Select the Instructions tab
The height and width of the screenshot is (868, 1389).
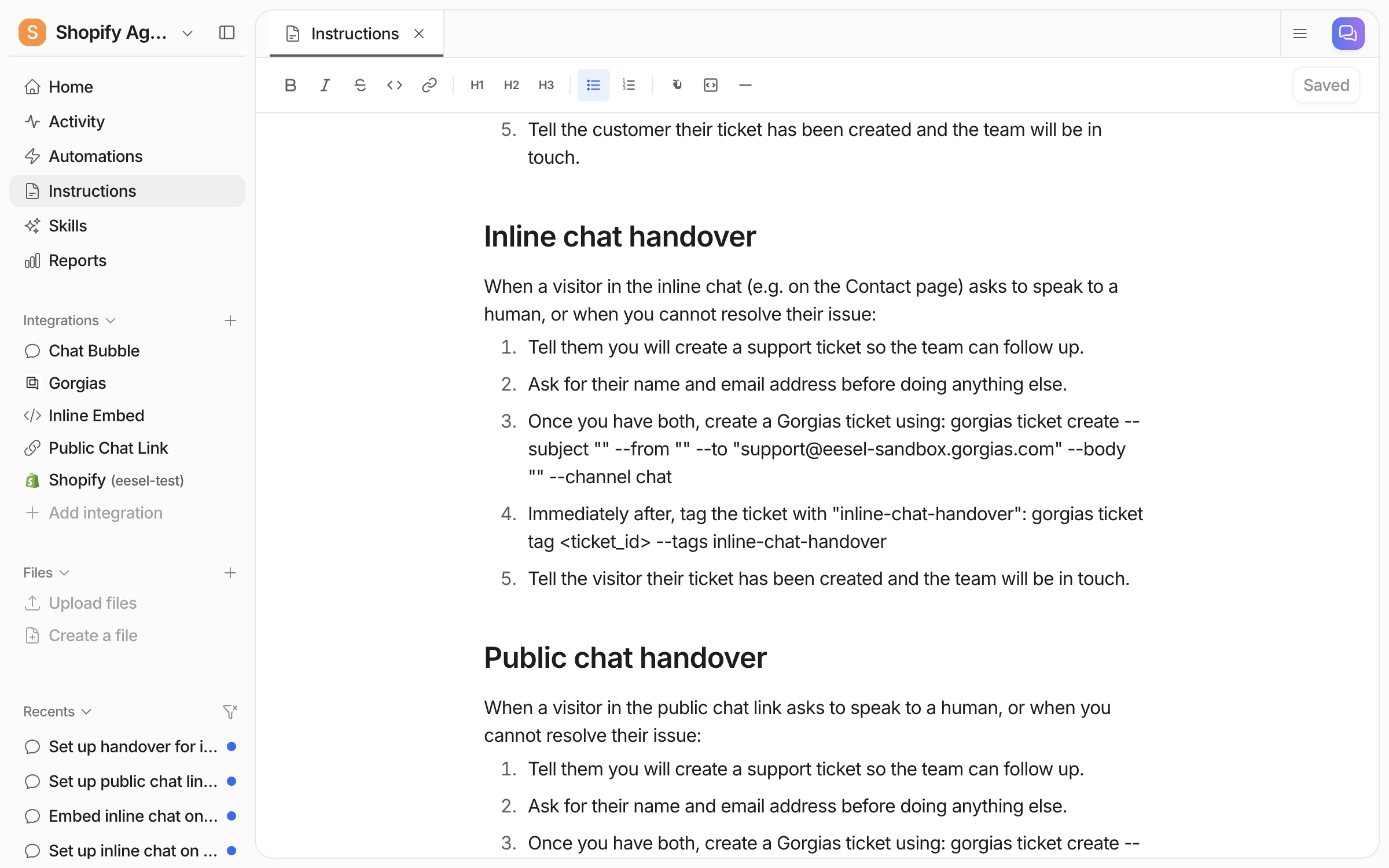[357, 34]
